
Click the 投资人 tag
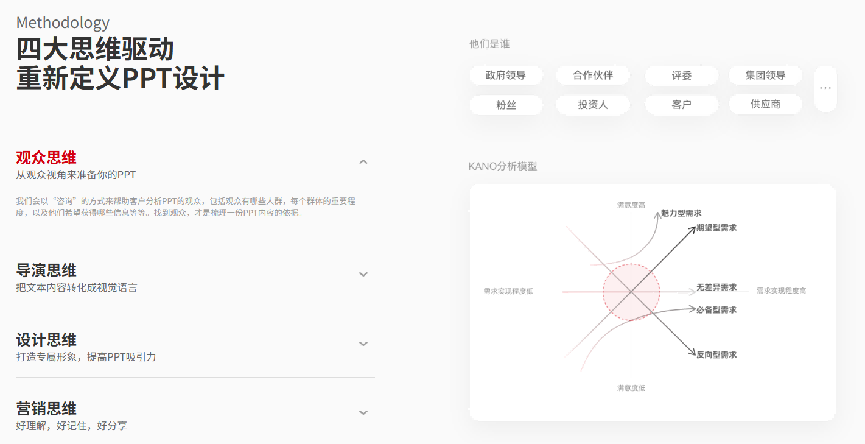tap(593, 104)
